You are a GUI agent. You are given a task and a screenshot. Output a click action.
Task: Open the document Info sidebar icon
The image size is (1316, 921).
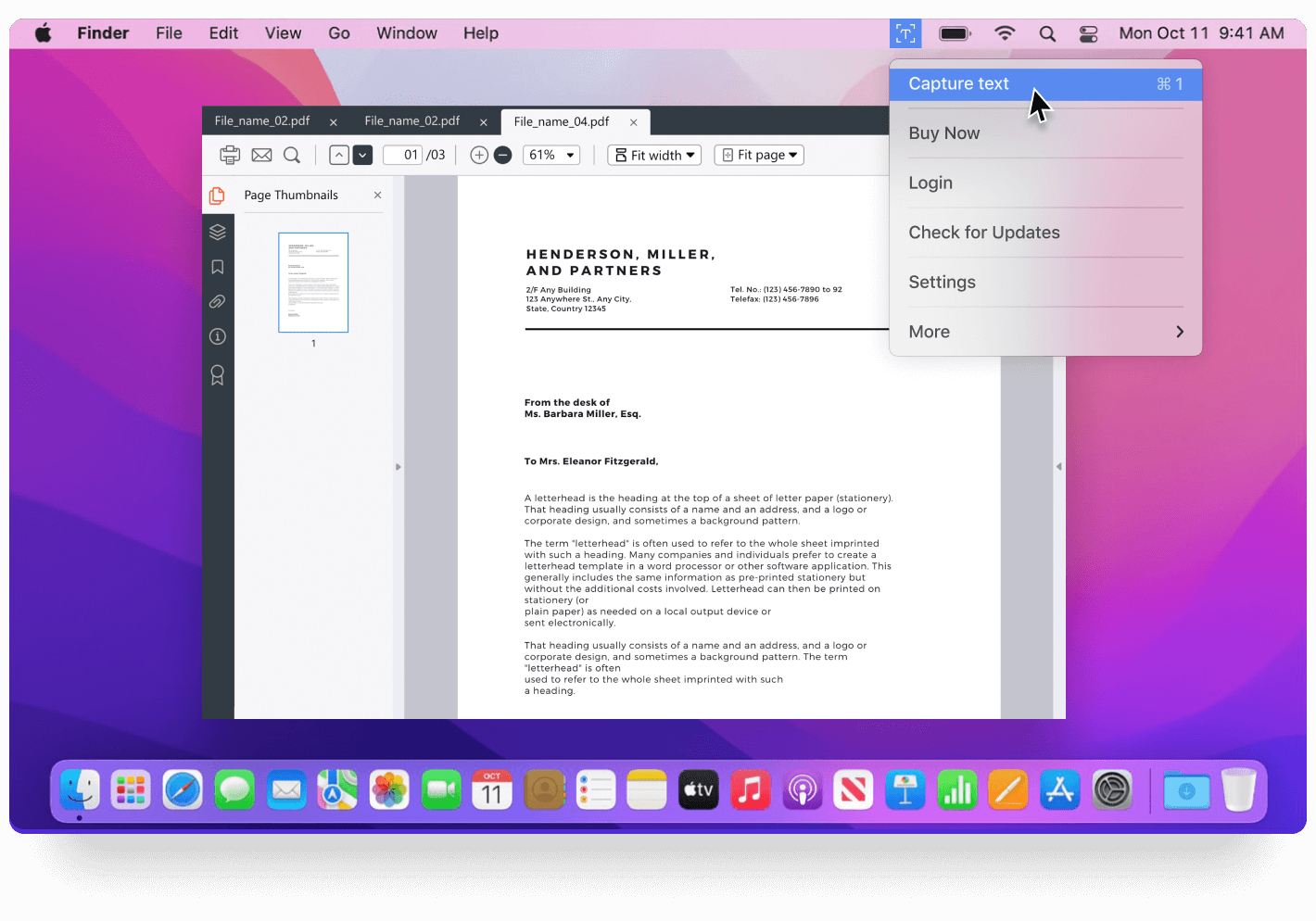click(x=218, y=336)
